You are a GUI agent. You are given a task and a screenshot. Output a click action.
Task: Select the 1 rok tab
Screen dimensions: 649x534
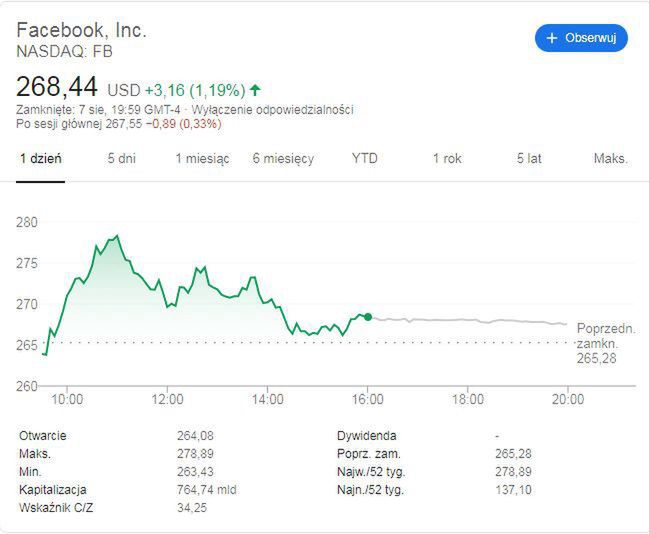[447, 159]
